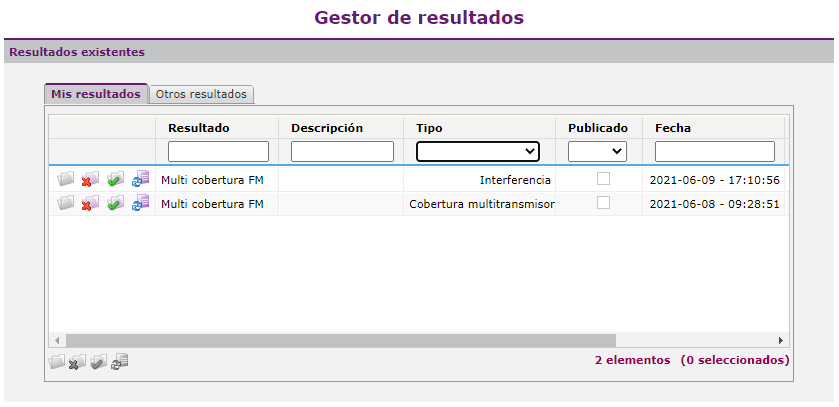Image resolution: width=839 pixels, height=407 pixels.
Task: Switch to the Mis resultados tab
Action: coord(96,94)
